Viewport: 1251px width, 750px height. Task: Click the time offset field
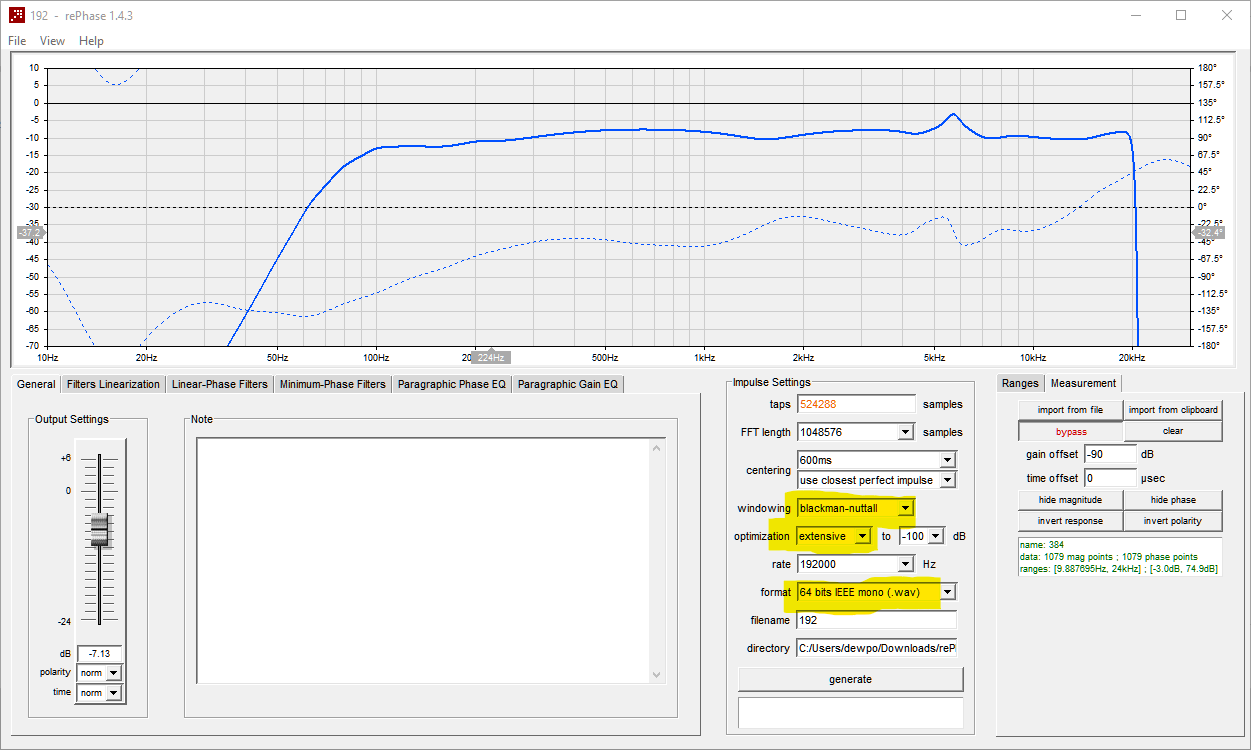point(1110,478)
